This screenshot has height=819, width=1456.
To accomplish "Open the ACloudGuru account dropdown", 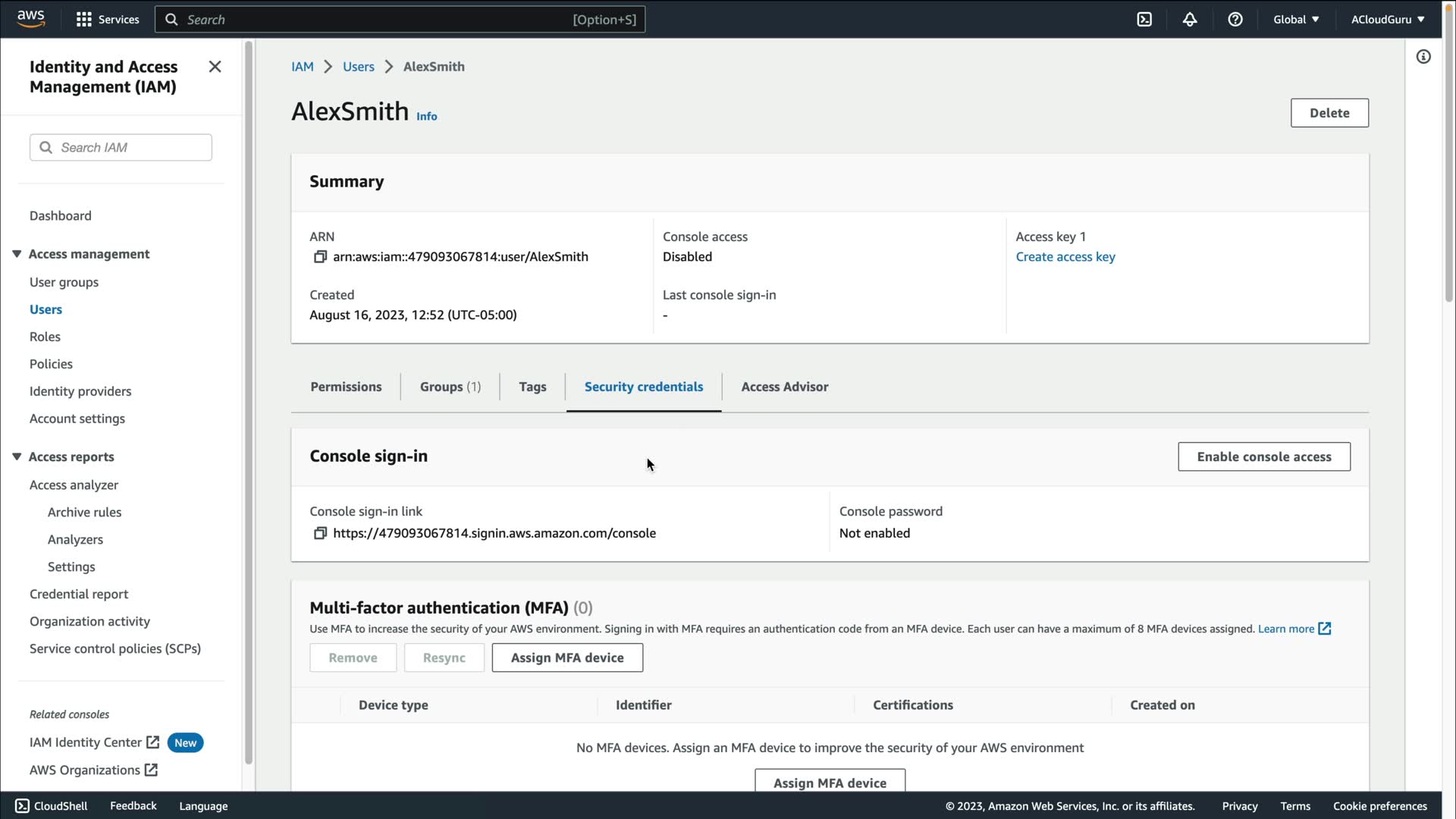I will coord(1387,20).
